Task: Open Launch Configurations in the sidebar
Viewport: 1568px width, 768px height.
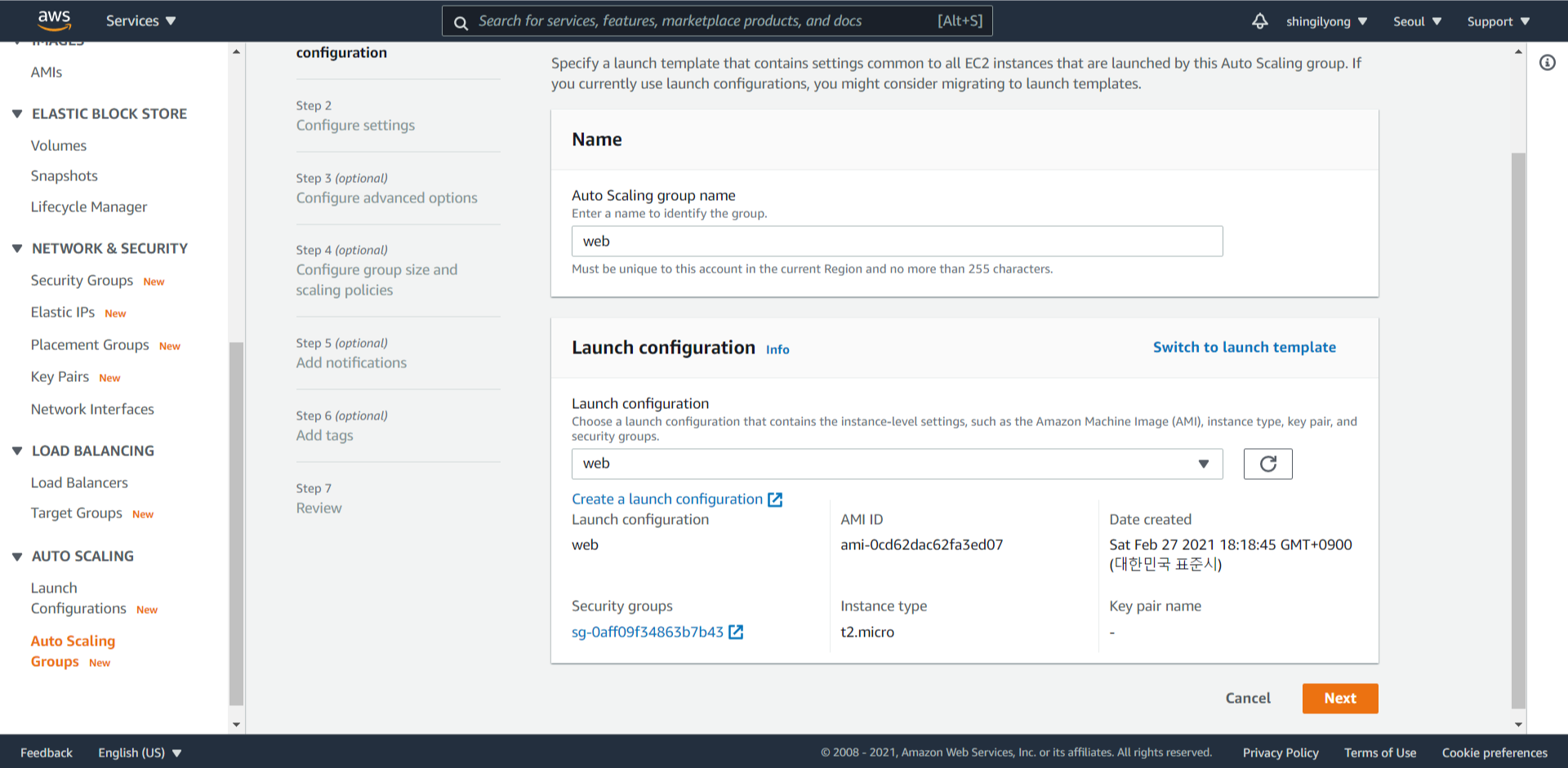Action: (x=78, y=598)
